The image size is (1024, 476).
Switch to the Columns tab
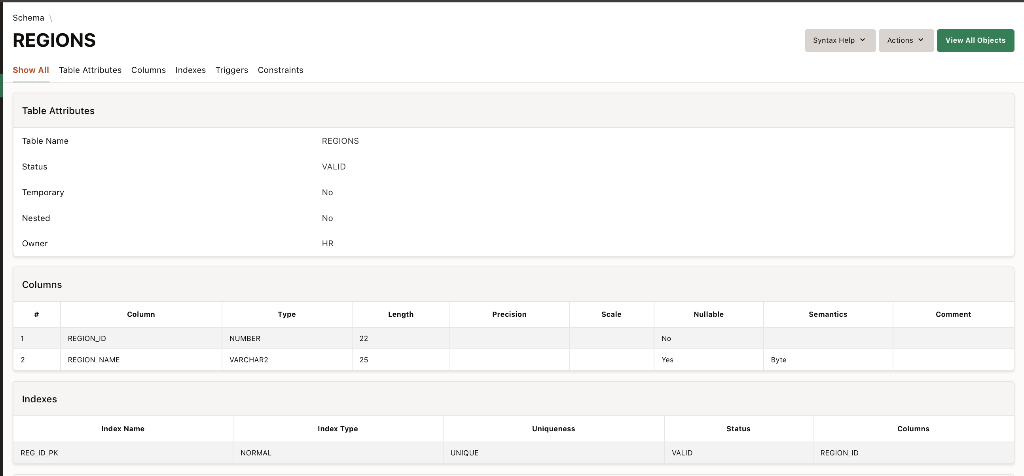(148, 70)
